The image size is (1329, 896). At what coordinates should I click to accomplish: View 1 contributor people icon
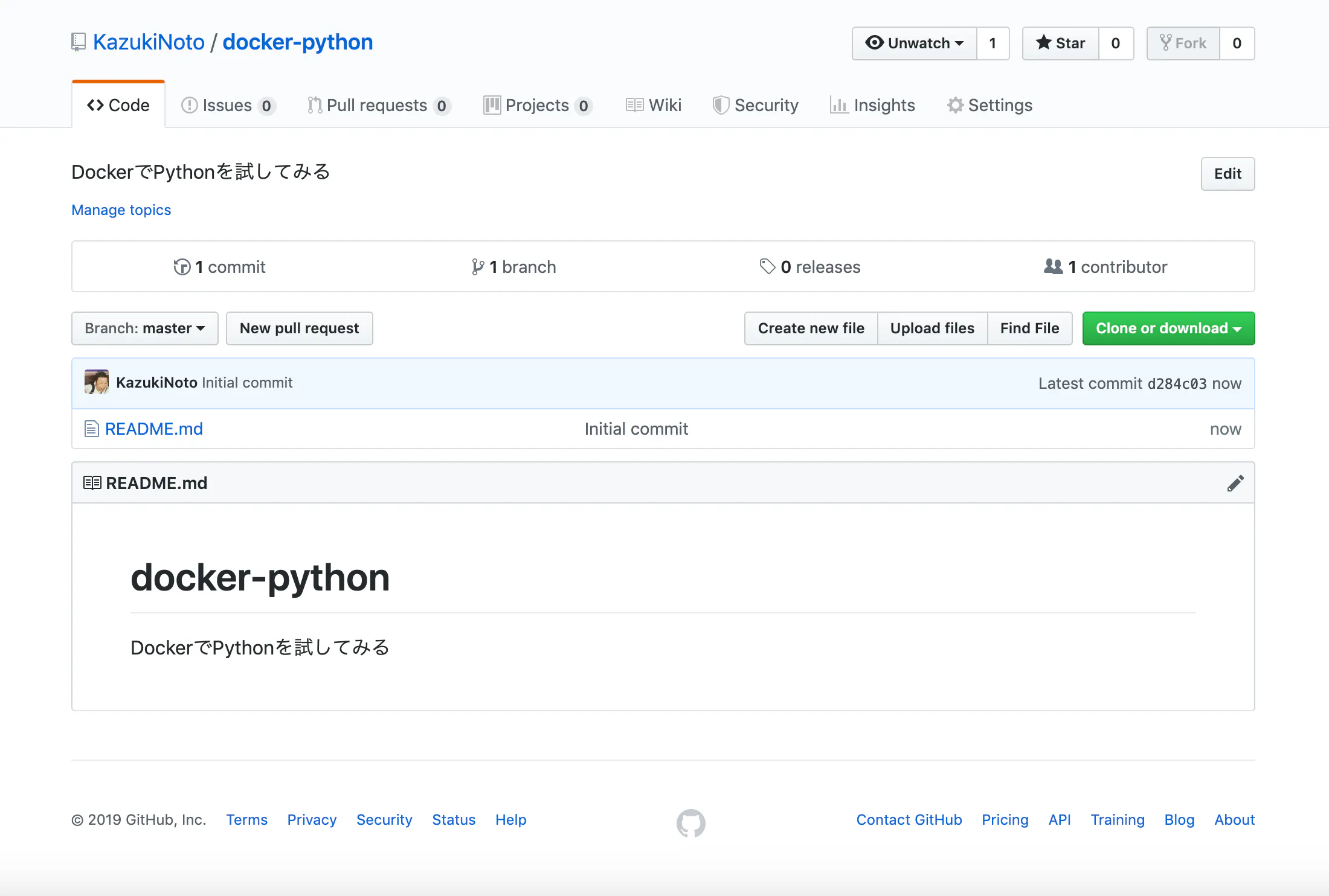pyautogui.click(x=1053, y=266)
